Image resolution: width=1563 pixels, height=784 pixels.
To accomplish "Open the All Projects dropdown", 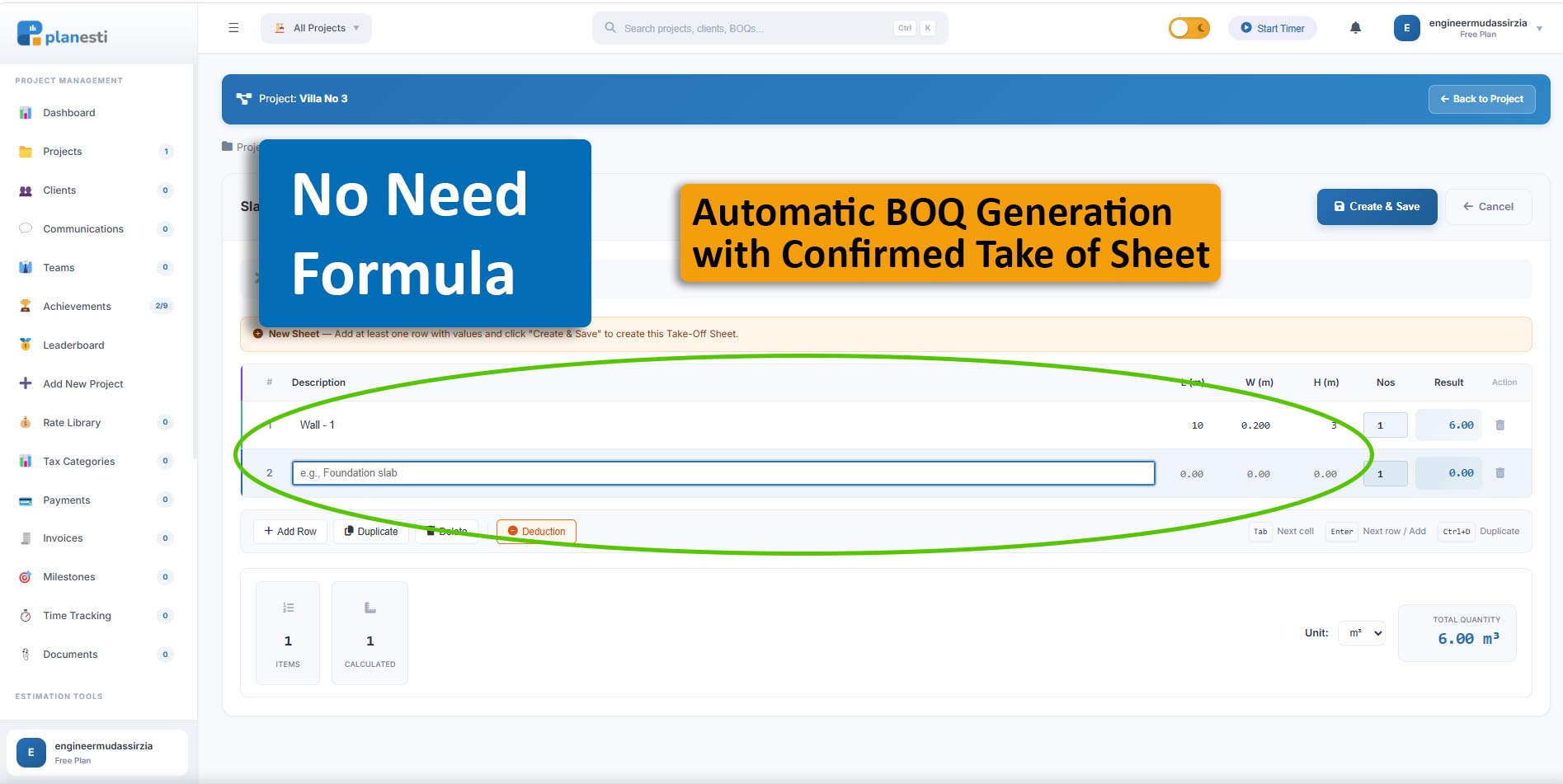I will [x=317, y=28].
